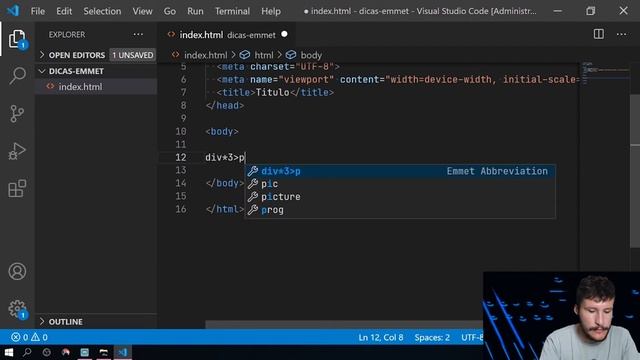Open the Help menu

(x=271, y=11)
